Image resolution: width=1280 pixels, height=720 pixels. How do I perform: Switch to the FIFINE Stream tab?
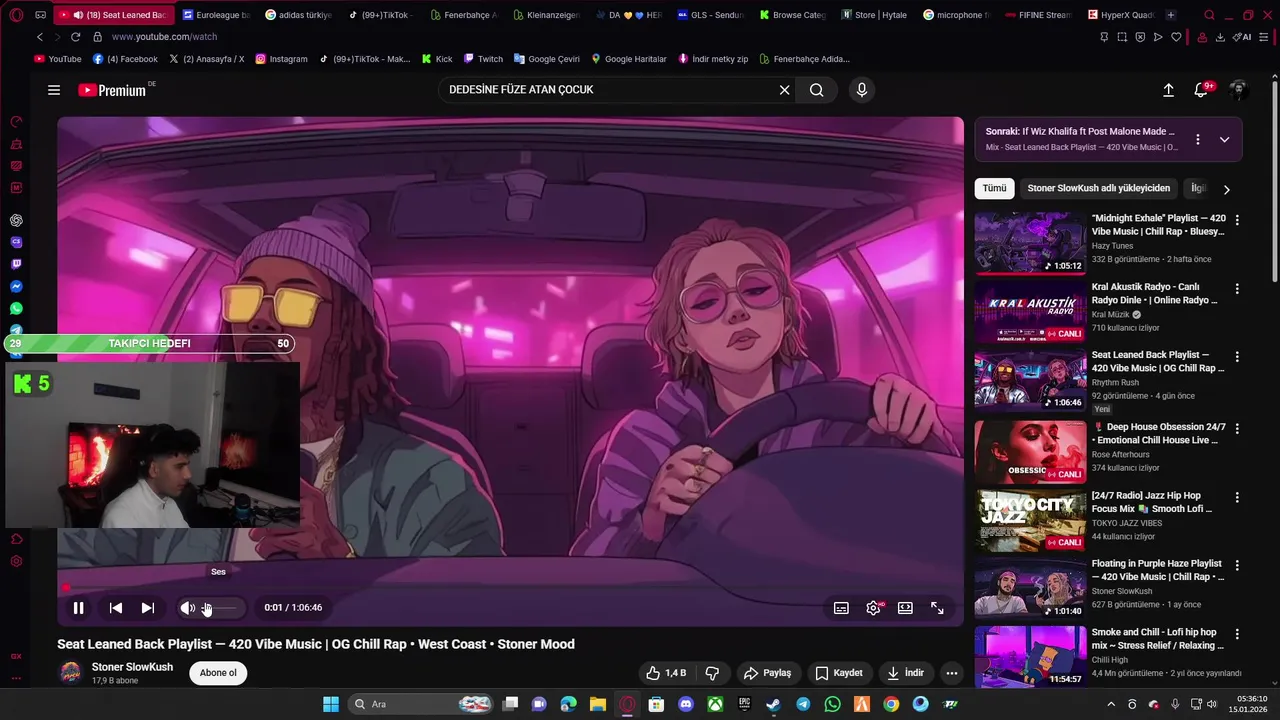[1038, 15]
